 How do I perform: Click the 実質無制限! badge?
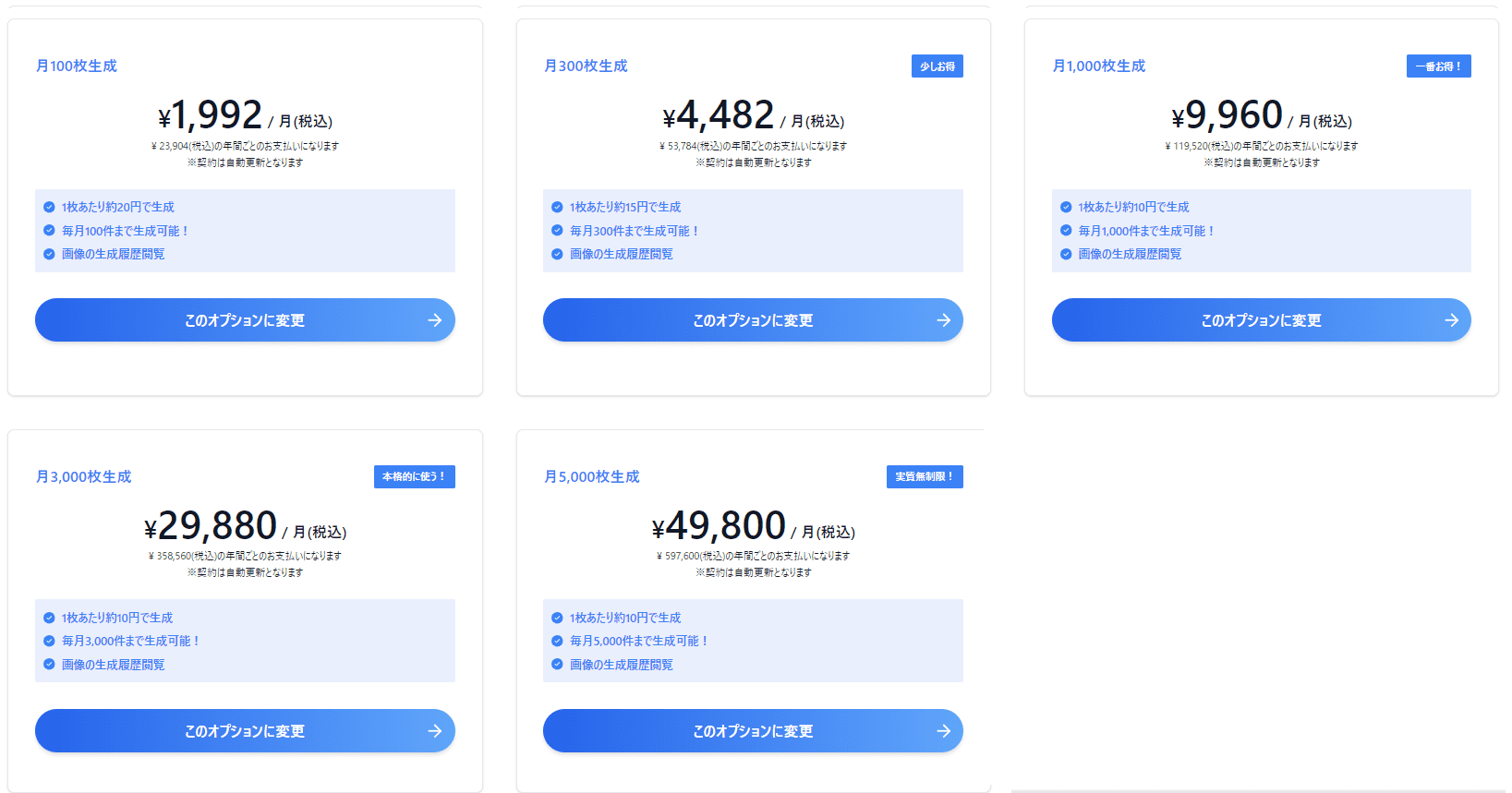[925, 476]
